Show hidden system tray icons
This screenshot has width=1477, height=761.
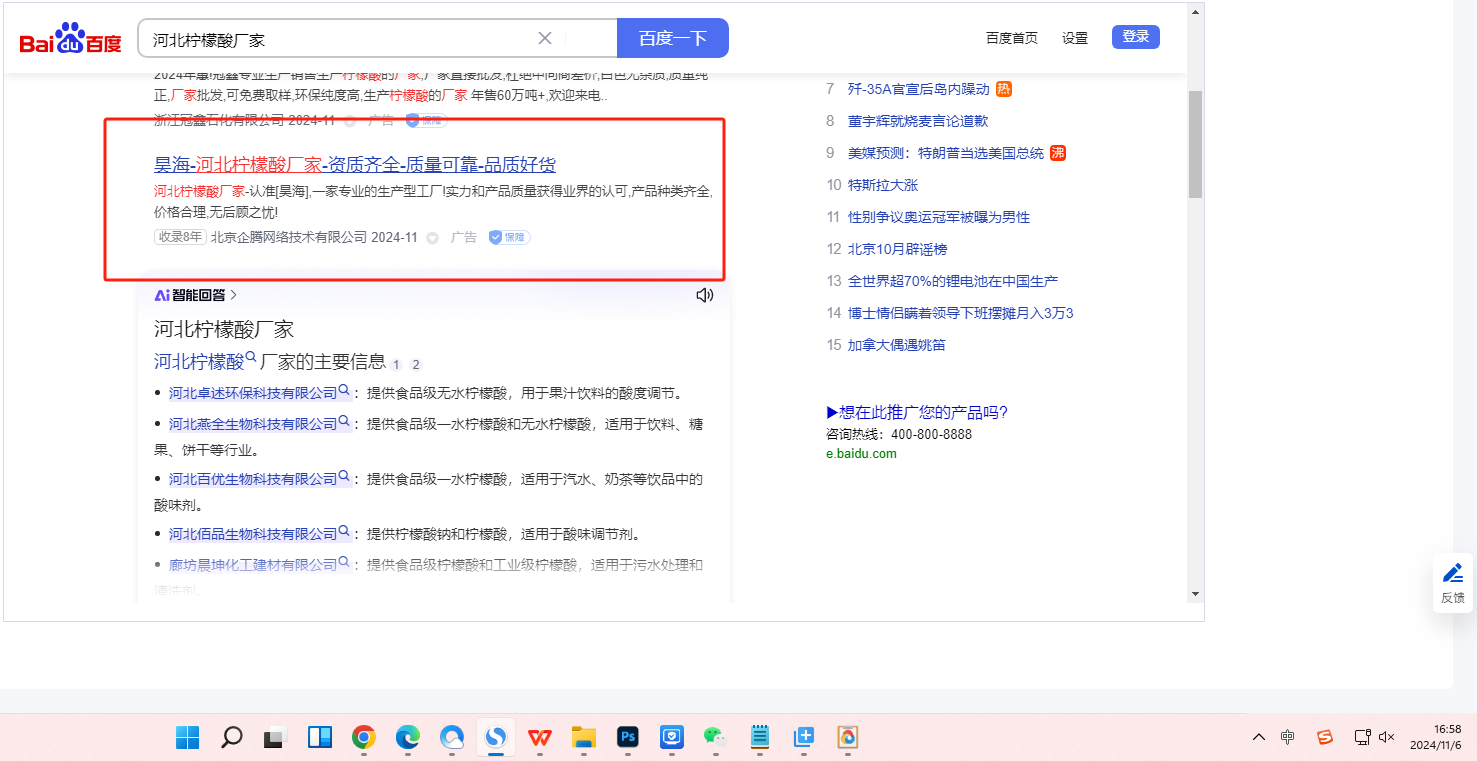[1258, 737]
